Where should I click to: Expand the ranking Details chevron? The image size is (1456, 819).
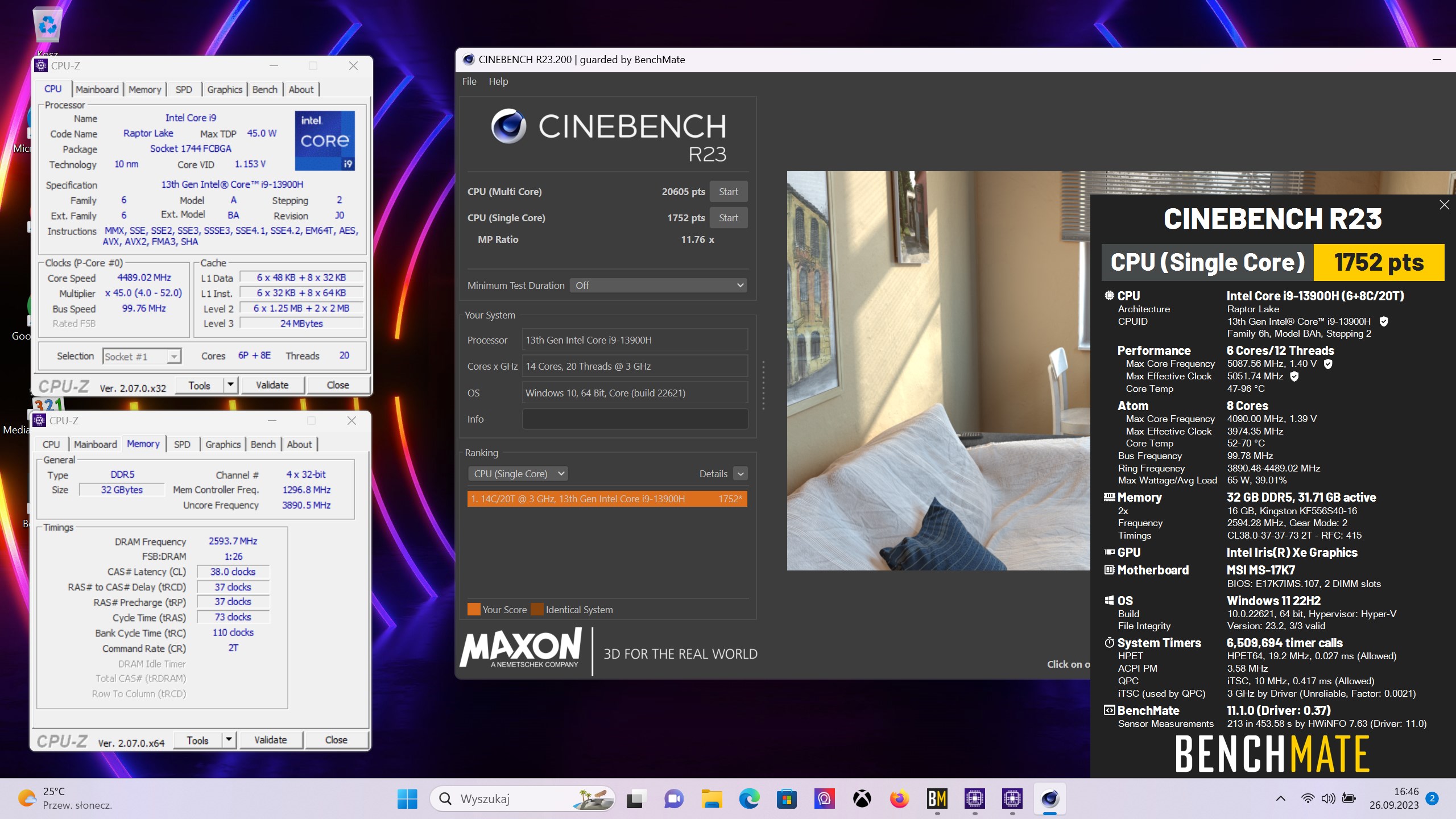point(740,474)
